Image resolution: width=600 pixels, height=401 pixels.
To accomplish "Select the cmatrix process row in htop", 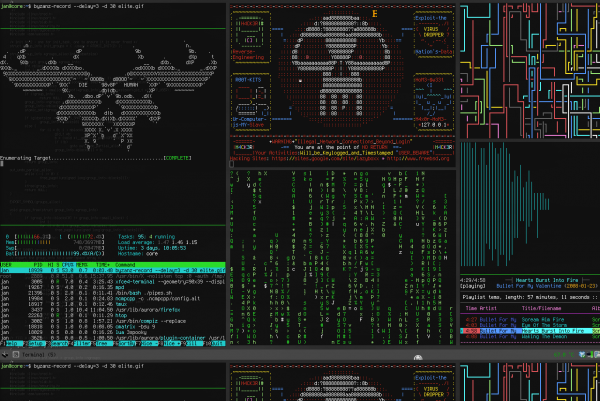I will [x=113, y=327].
